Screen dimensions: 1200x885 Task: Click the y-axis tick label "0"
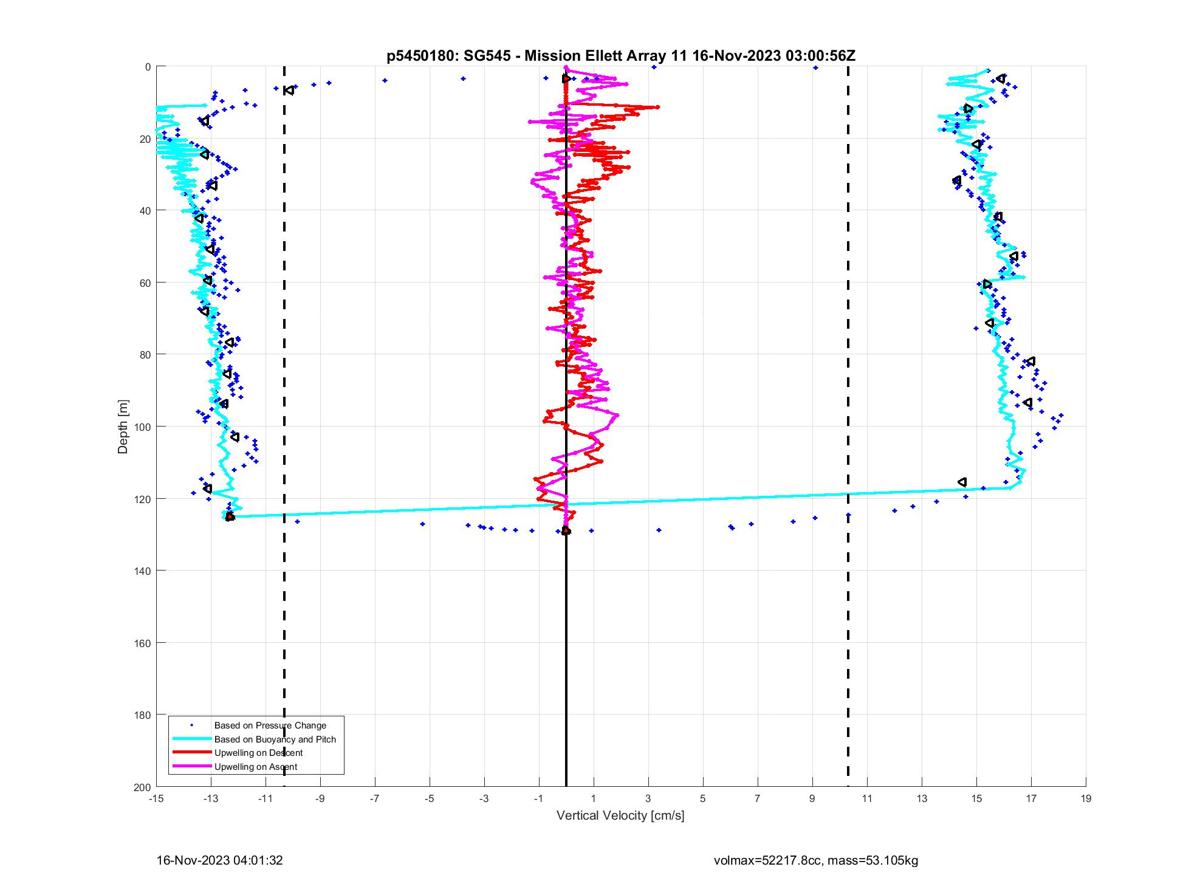coord(147,67)
